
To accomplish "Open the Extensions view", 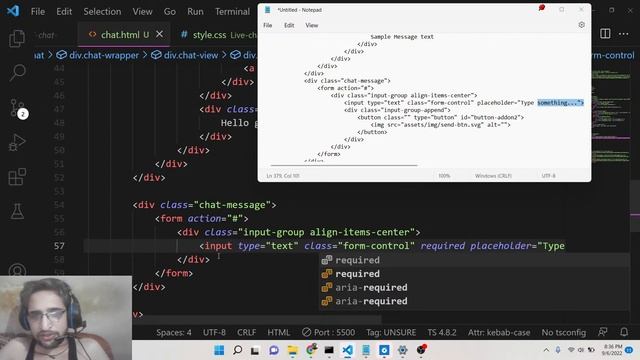I will pyautogui.click(x=17, y=177).
